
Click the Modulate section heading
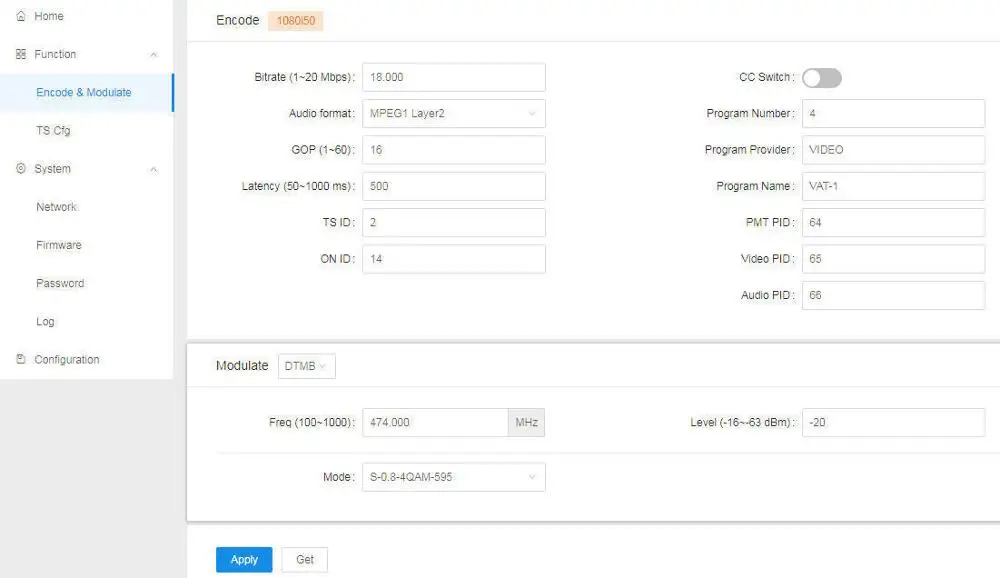point(242,366)
